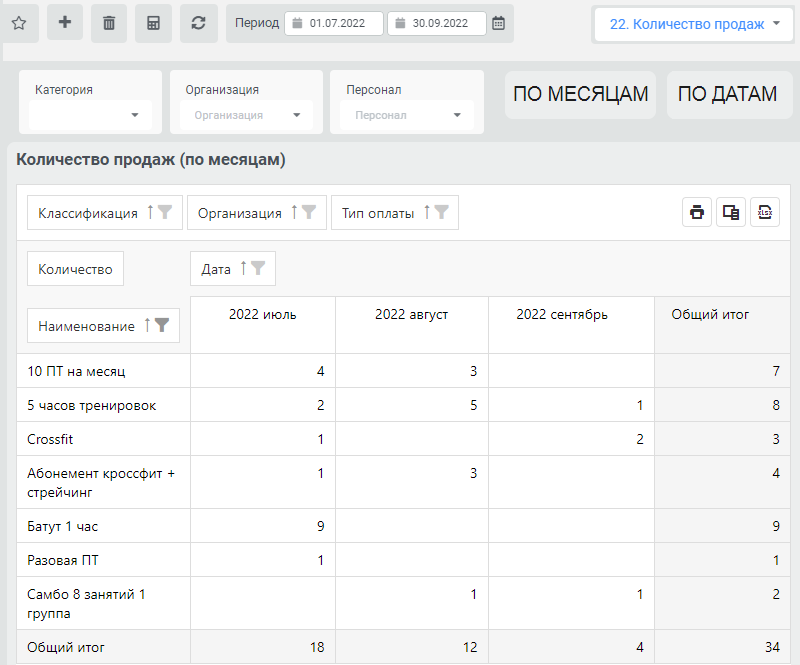Refresh the report with the reload icon

198,23
